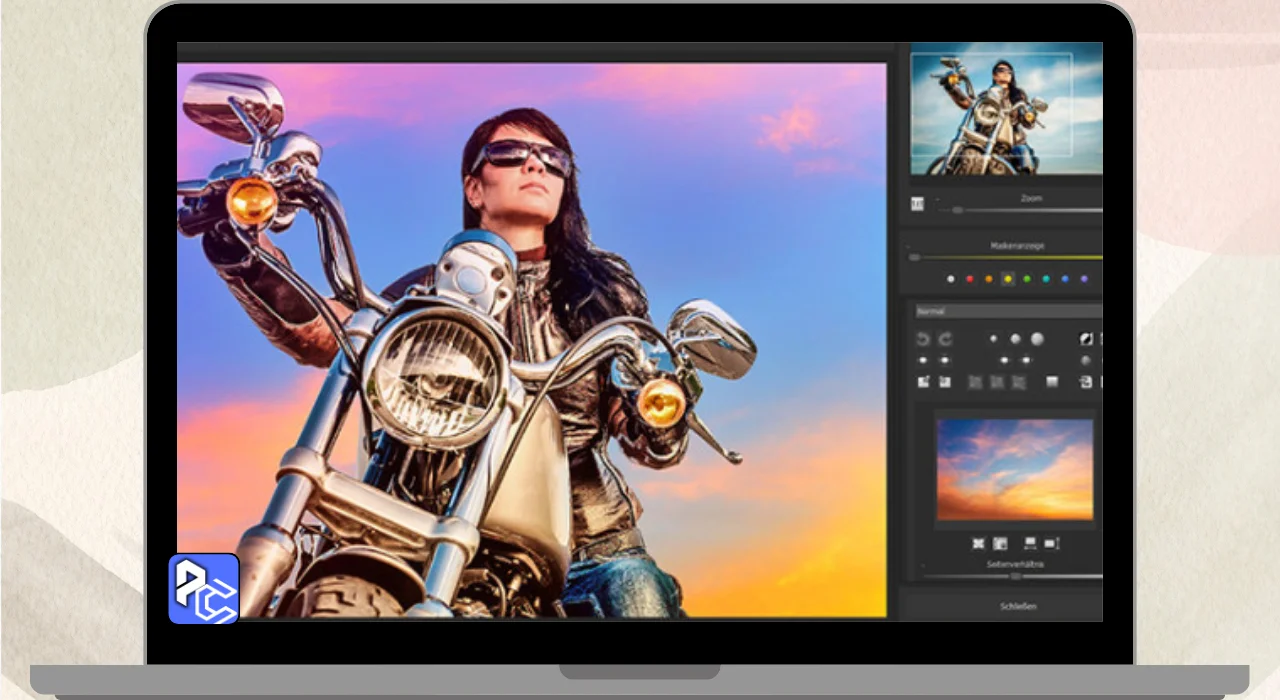The height and width of the screenshot is (700, 1280).
Task: Click the gray gradient rectangle icon in bottom tool row
Action: pyautogui.click(x=1052, y=382)
